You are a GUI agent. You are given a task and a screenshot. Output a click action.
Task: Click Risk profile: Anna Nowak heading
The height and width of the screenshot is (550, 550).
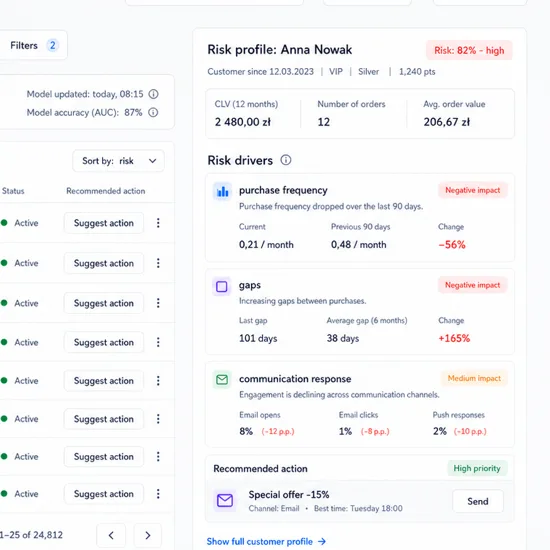[280, 50]
